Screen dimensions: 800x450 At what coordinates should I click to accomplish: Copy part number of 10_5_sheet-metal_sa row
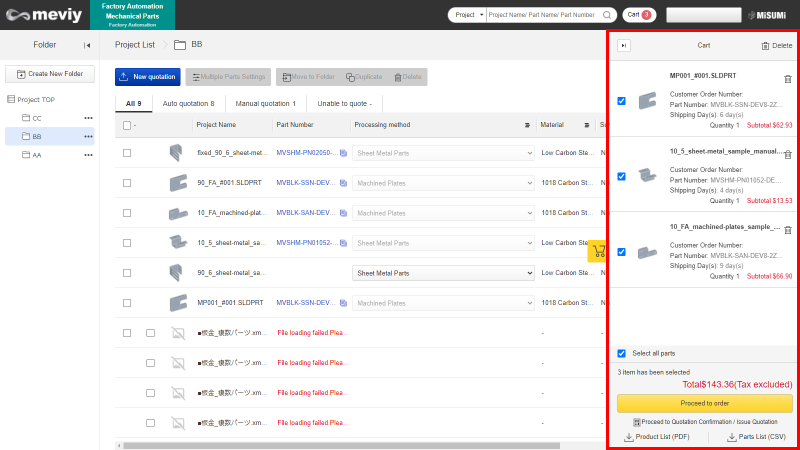[343, 243]
